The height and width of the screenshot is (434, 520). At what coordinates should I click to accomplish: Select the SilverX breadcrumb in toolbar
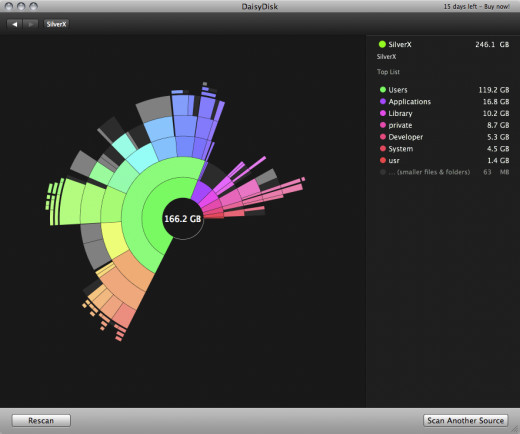[x=56, y=24]
